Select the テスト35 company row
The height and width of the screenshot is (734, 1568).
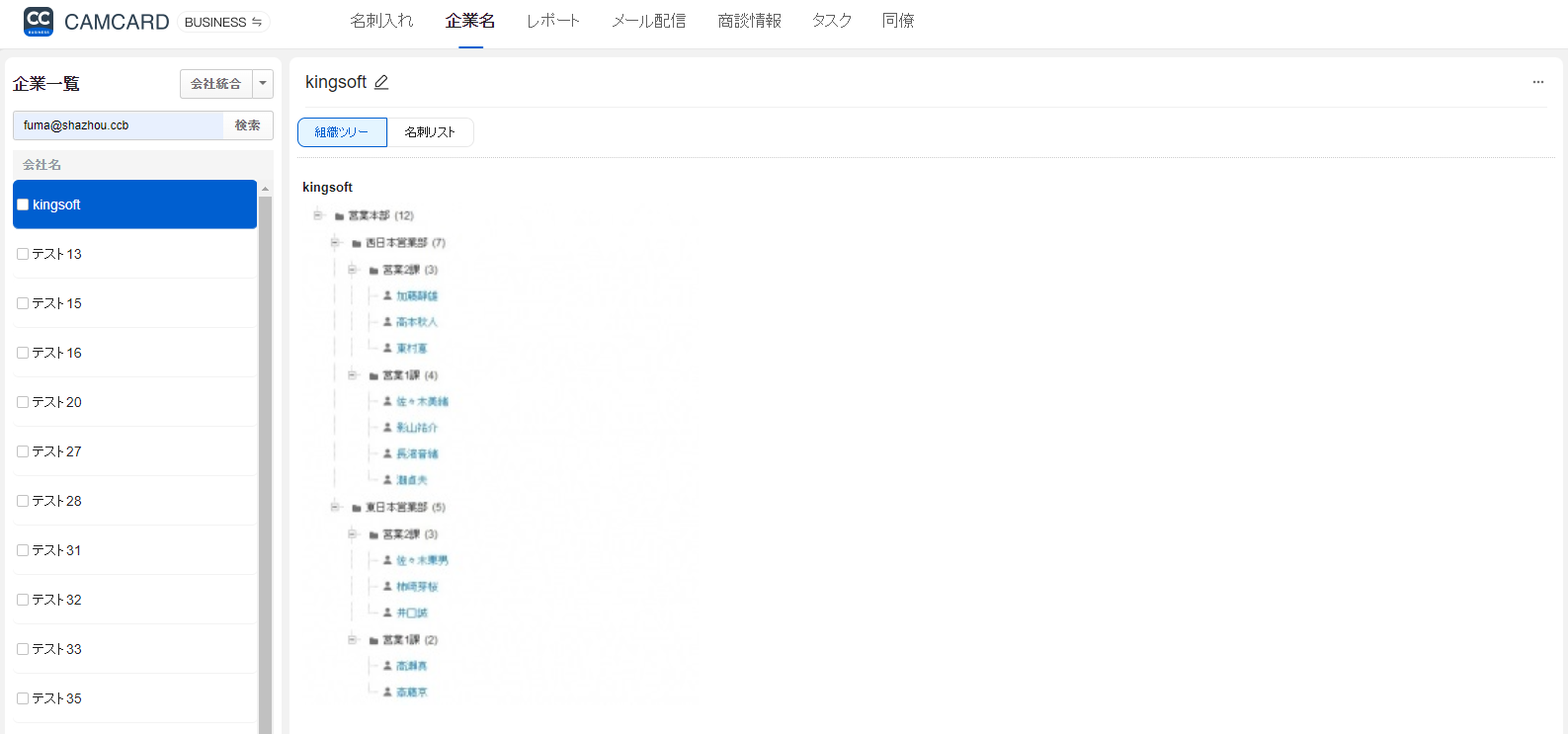click(x=135, y=698)
